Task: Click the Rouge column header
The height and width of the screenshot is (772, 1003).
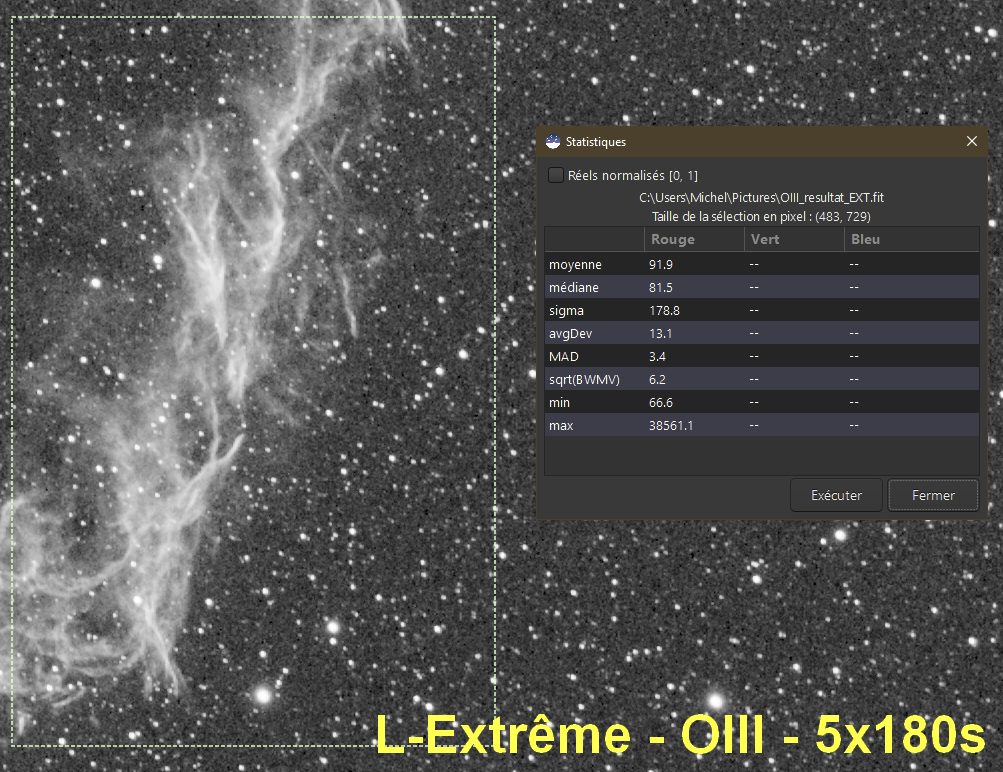Action: click(694, 239)
